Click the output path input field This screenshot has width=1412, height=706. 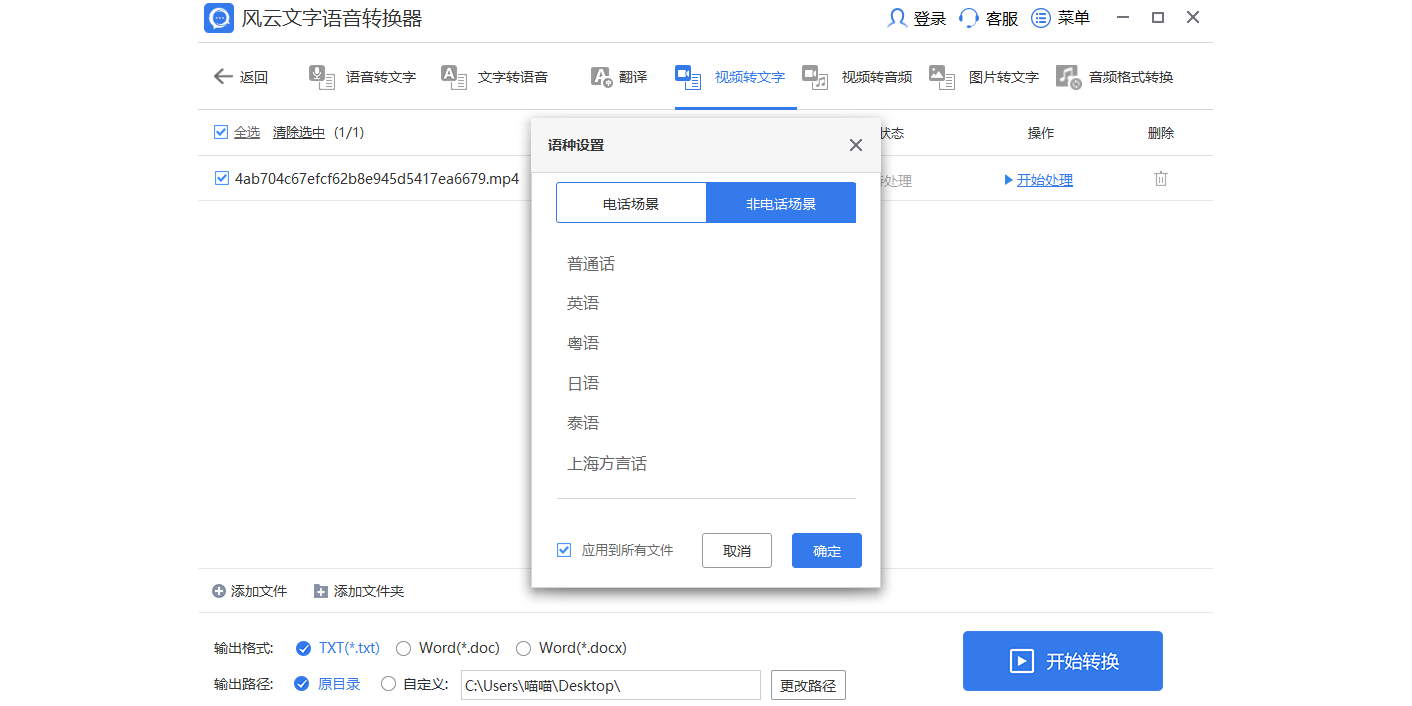610,684
